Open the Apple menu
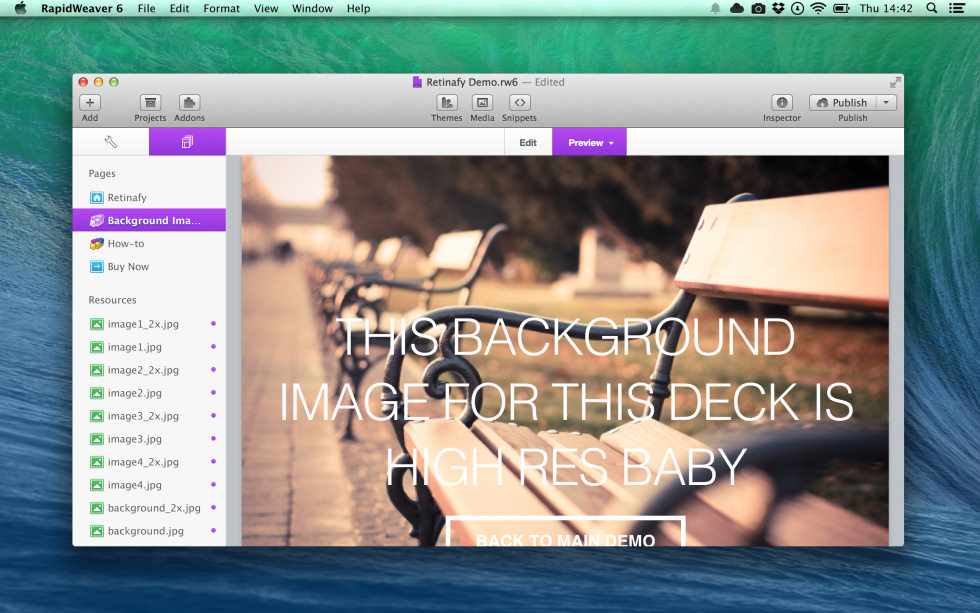Viewport: 980px width, 613px height. click(x=20, y=8)
